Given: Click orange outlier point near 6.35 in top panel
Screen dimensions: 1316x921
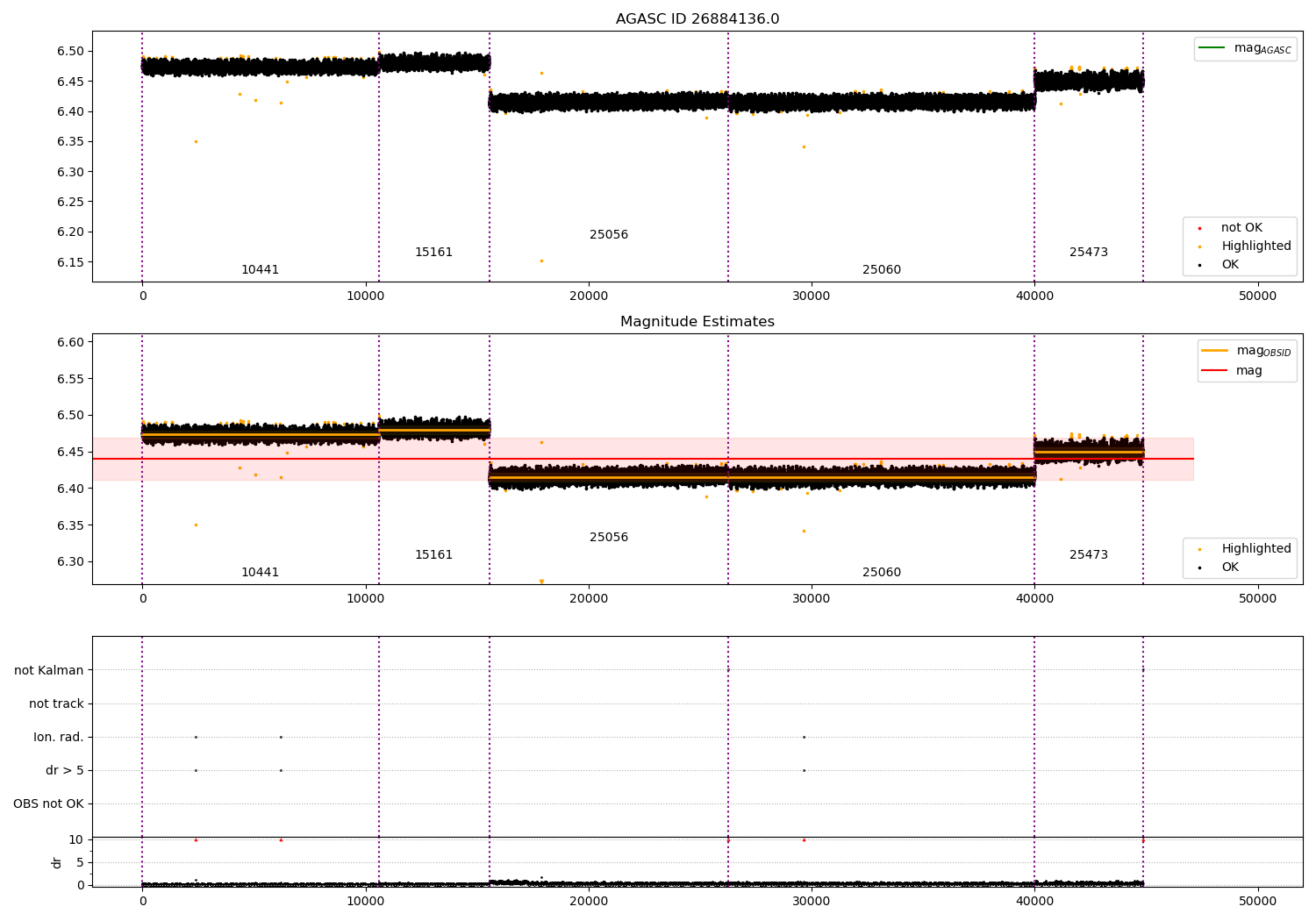Looking at the screenshot, I should point(196,141).
